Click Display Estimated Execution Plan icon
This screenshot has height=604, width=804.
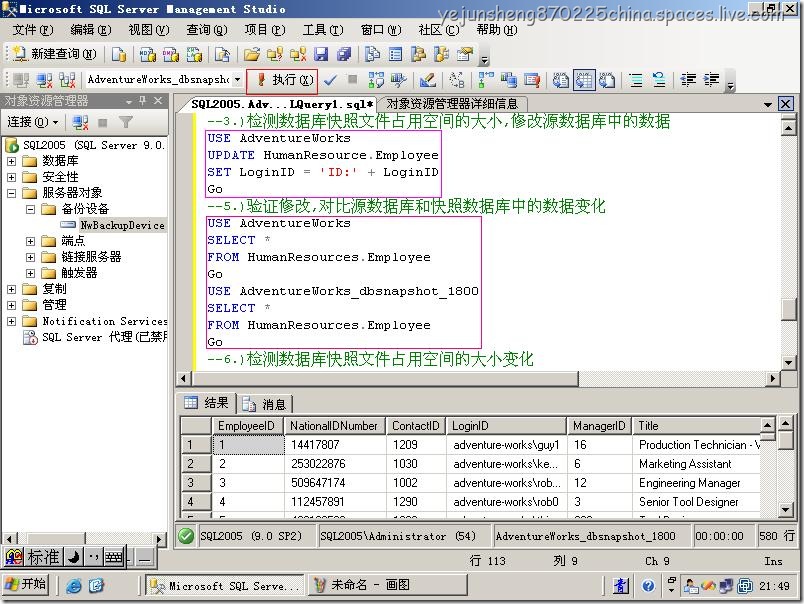(376, 80)
